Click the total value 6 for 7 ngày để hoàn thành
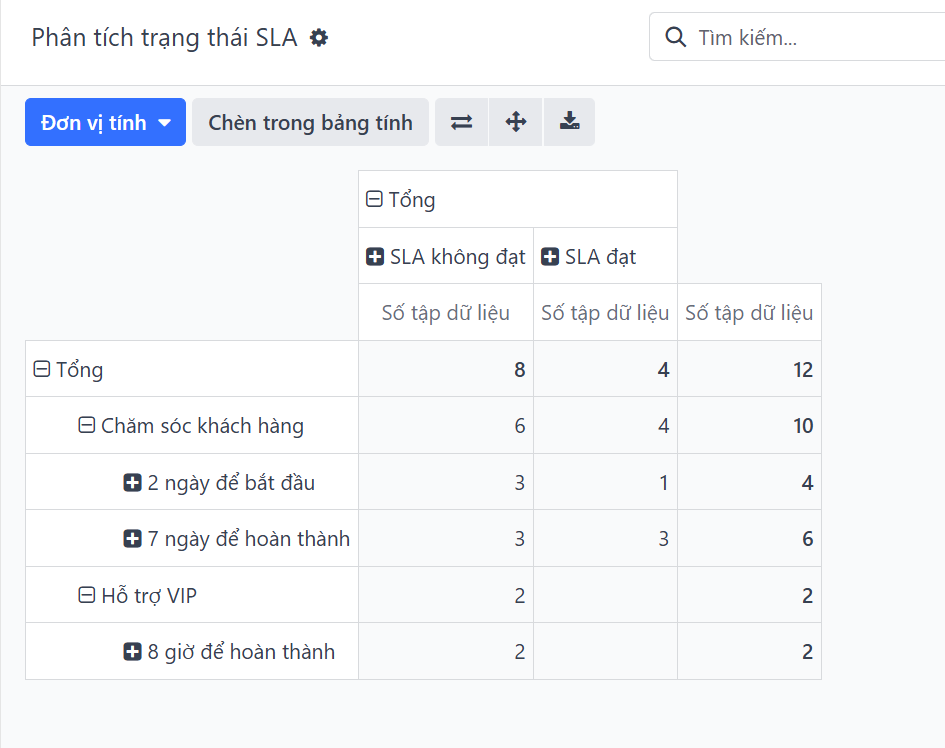This screenshot has height=748, width=945. click(x=750, y=538)
